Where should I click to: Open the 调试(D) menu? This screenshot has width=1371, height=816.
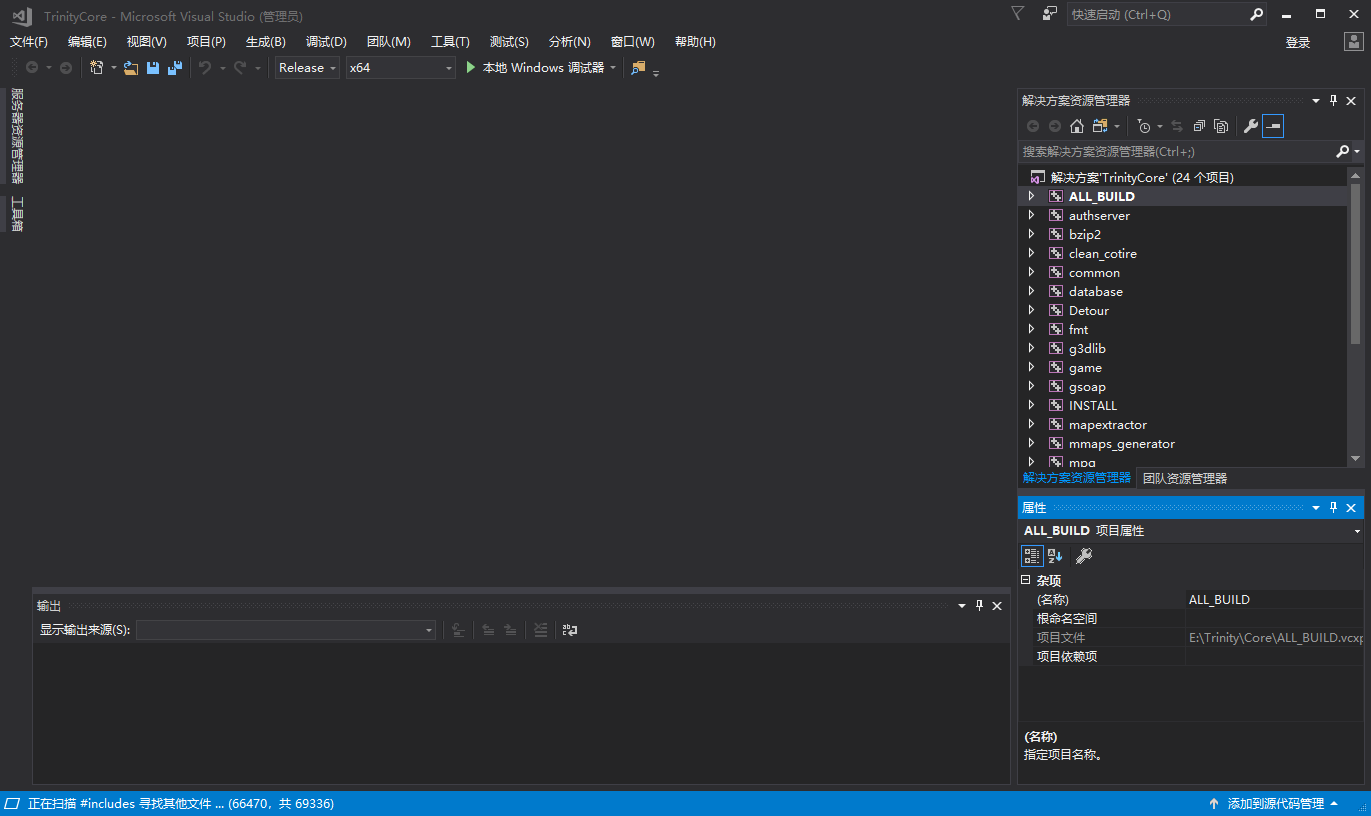click(x=326, y=42)
